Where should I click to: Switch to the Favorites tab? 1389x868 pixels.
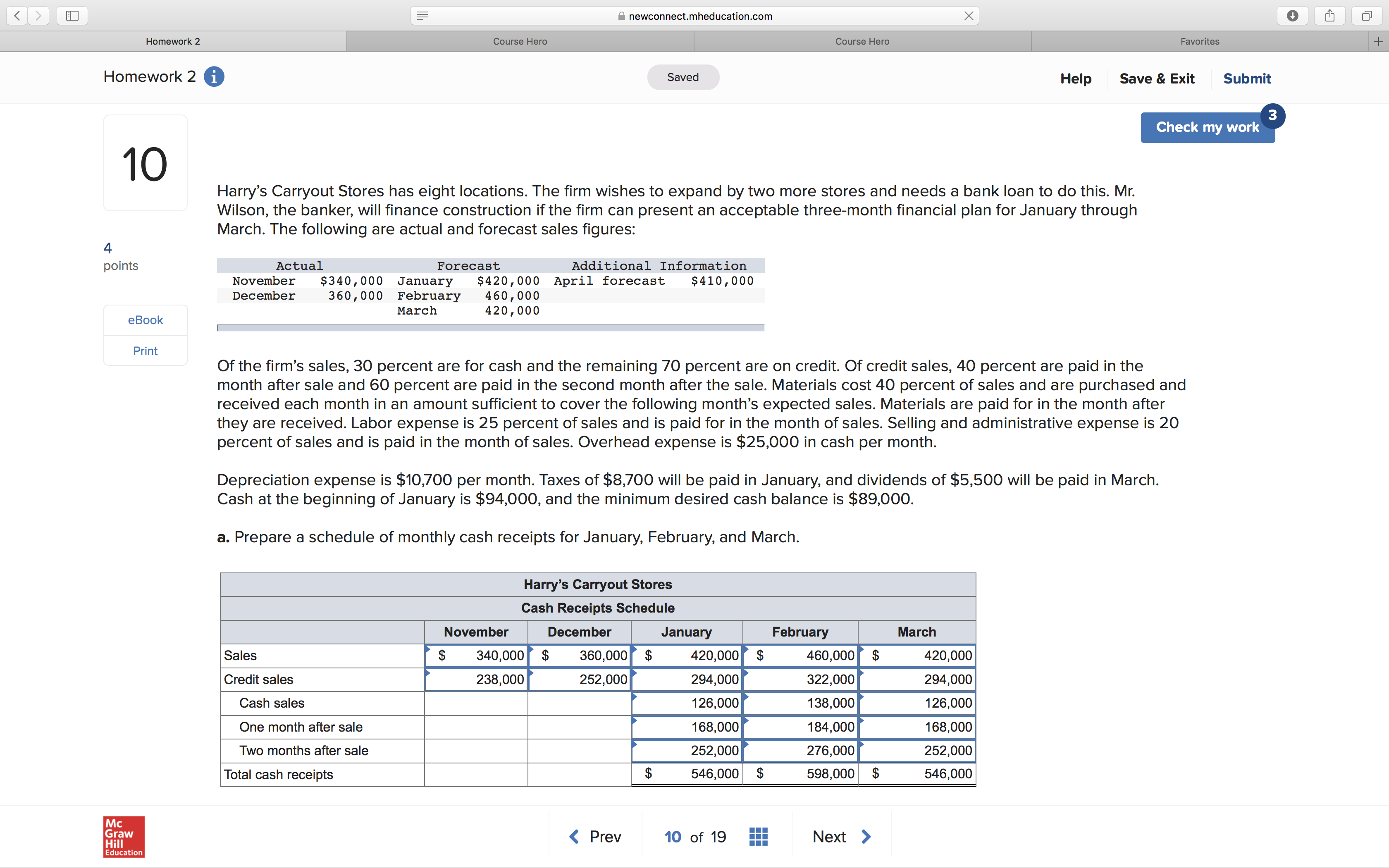pos(1200,41)
